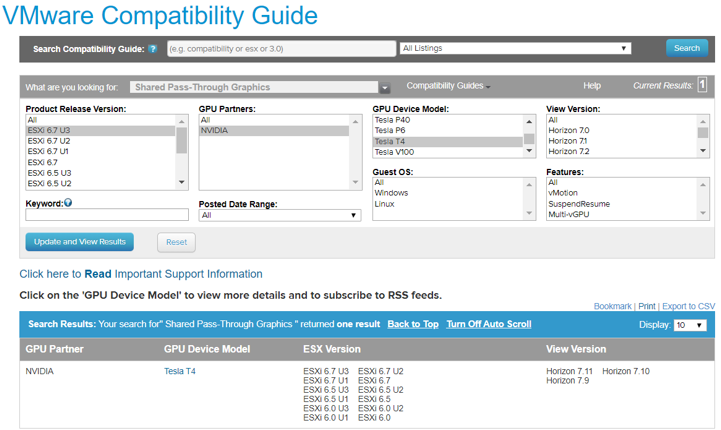Screen dimensions: 721x430
Task: Select Tesla V100 in GPU Device Model list
Action: [x=448, y=152]
